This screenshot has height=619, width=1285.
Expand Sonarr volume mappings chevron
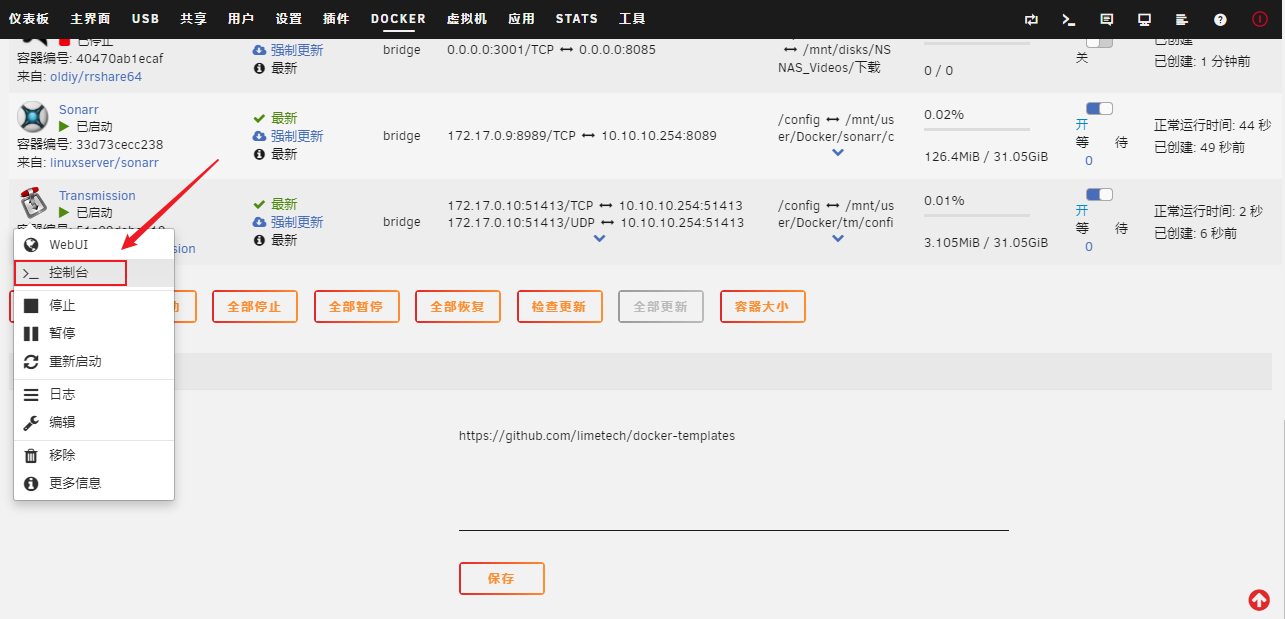[838, 153]
